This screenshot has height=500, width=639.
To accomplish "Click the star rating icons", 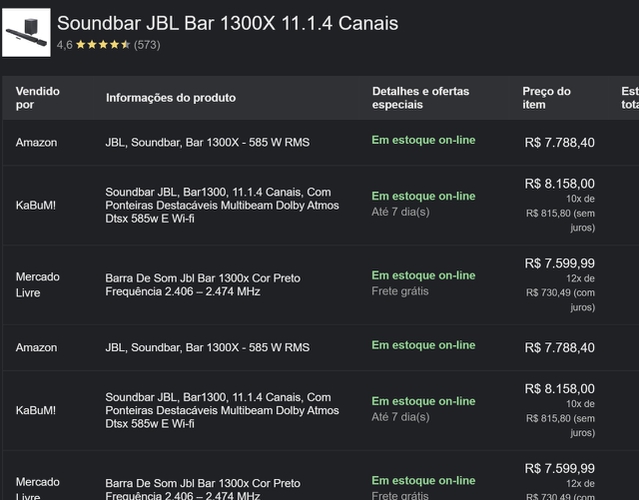I will tap(103, 45).
